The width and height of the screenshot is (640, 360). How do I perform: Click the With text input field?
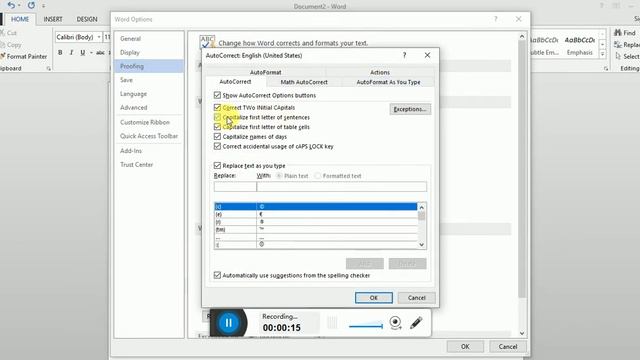[x=342, y=187]
